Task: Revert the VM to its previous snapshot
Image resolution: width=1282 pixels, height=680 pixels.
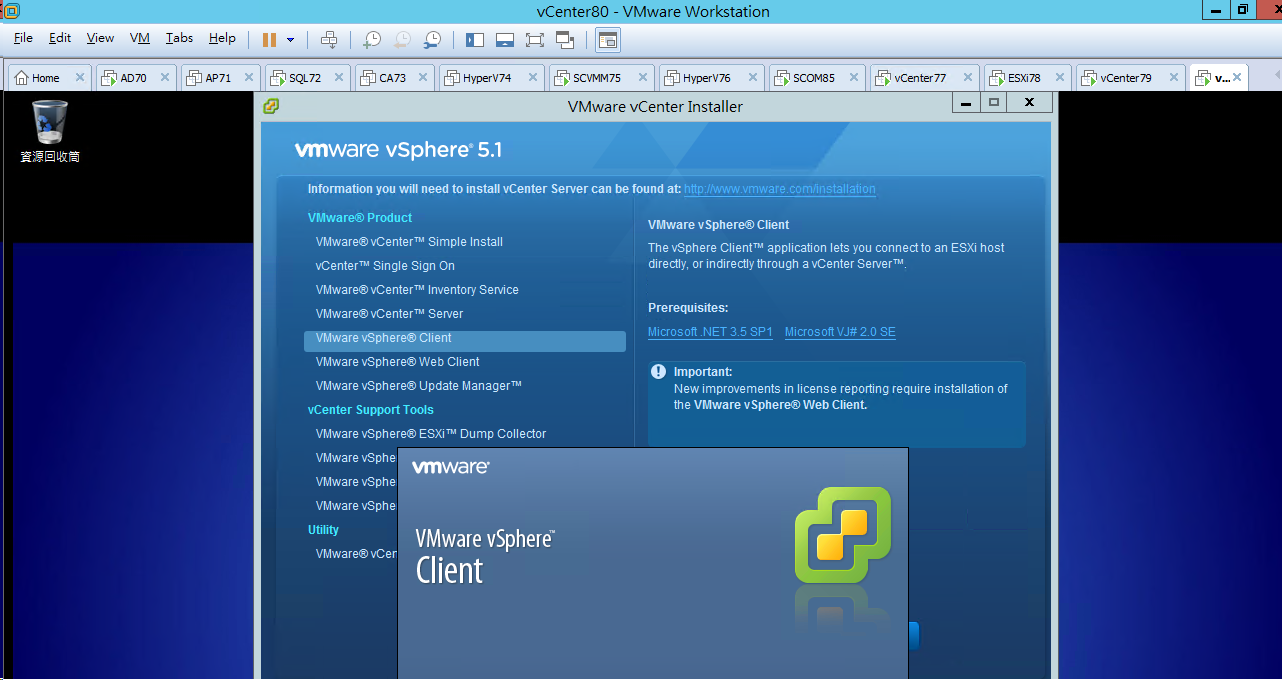Action: (402, 39)
